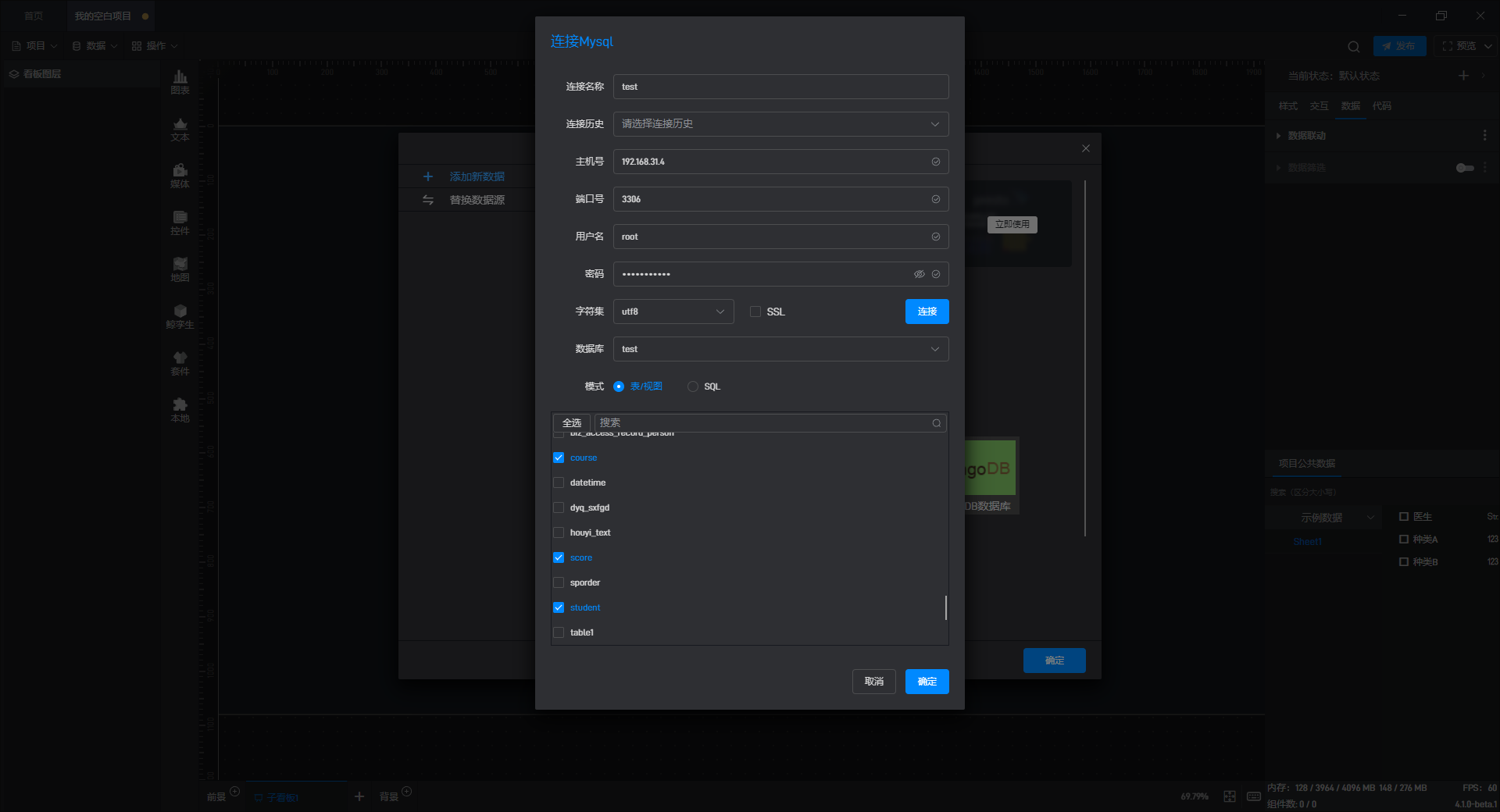Image resolution: width=1500 pixels, height=812 pixels.
Task: Uncheck the student table
Action: (559, 607)
